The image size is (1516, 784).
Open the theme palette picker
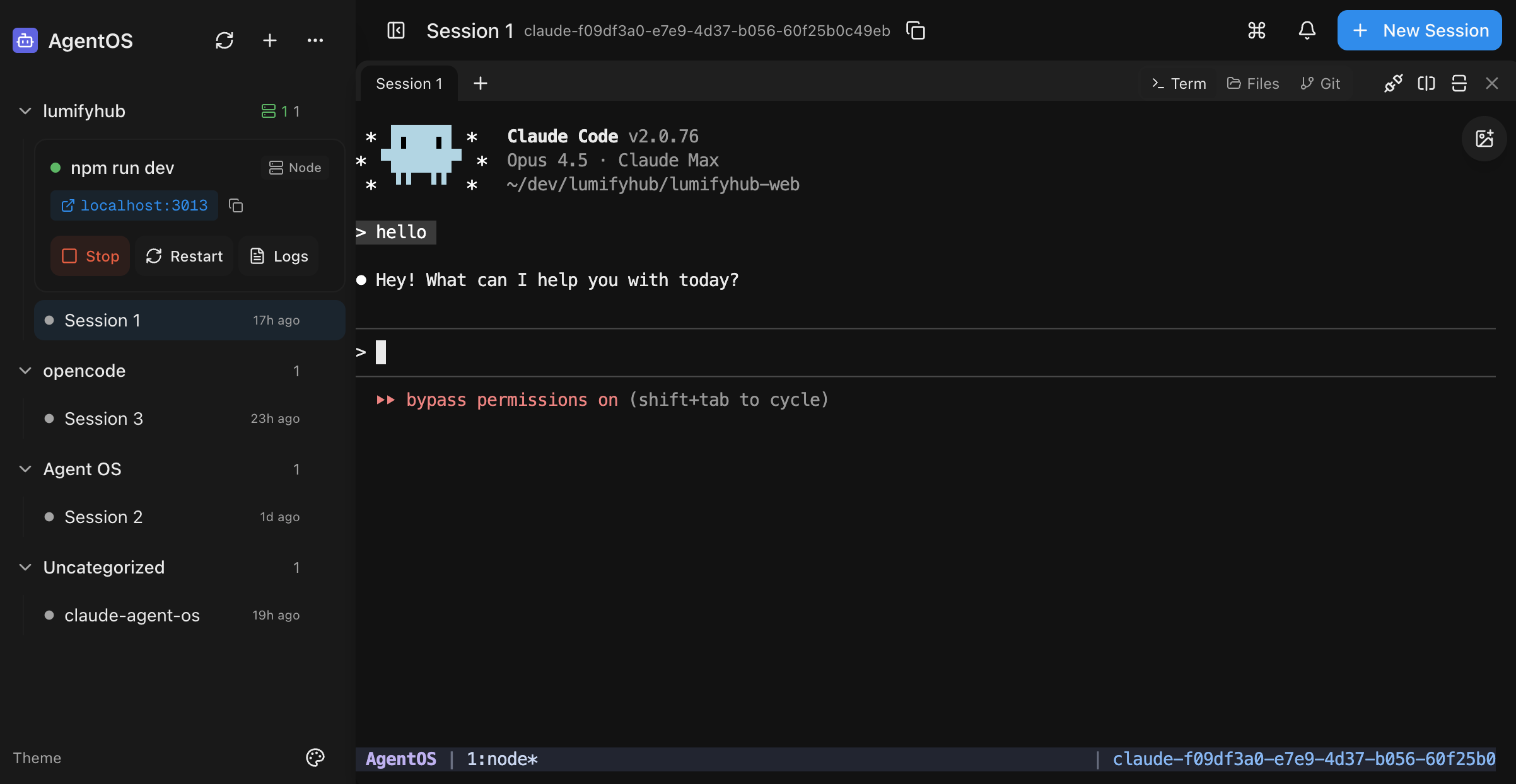[315, 758]
